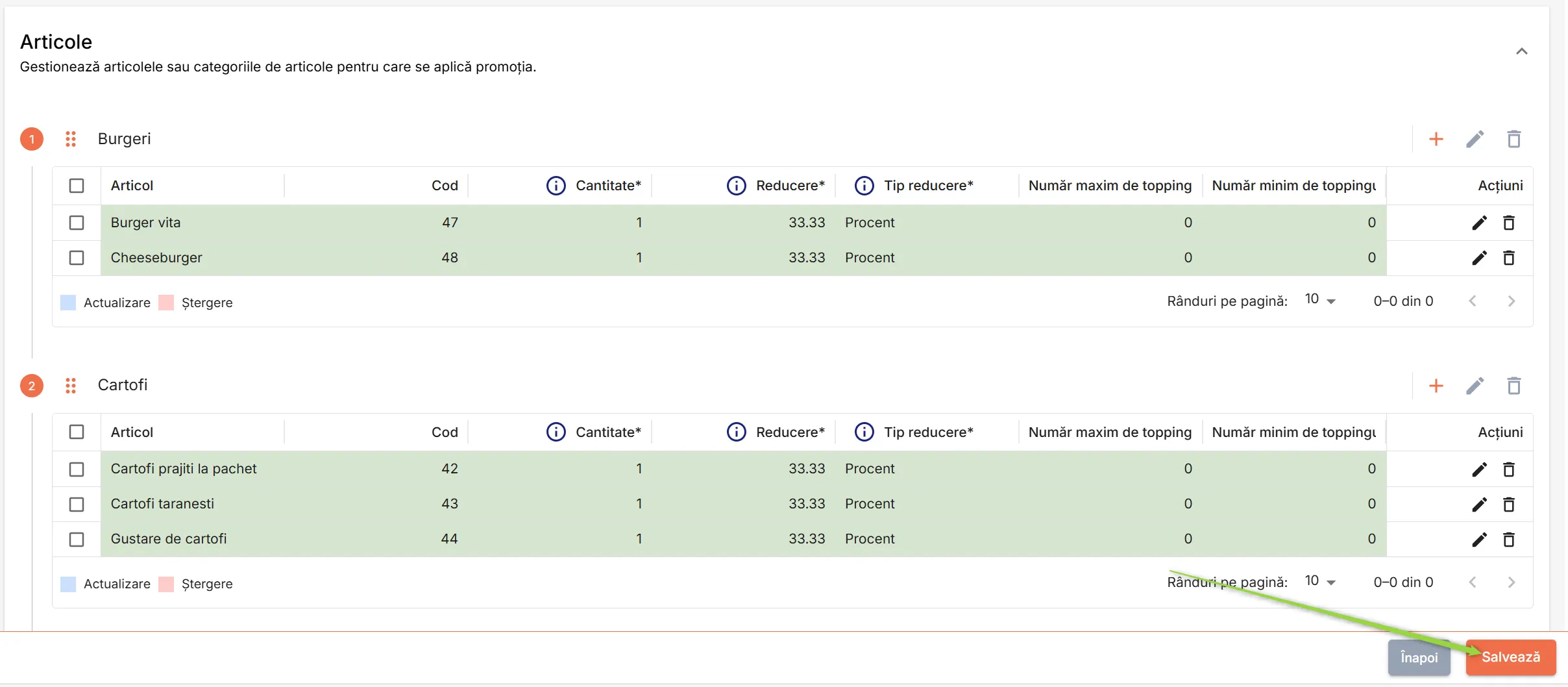Image resolution: width=1568 pixels, height=687 pixels.
Task: Open rows per page dropdown in Burgeri table
Action: click(x=1321, y=300)
